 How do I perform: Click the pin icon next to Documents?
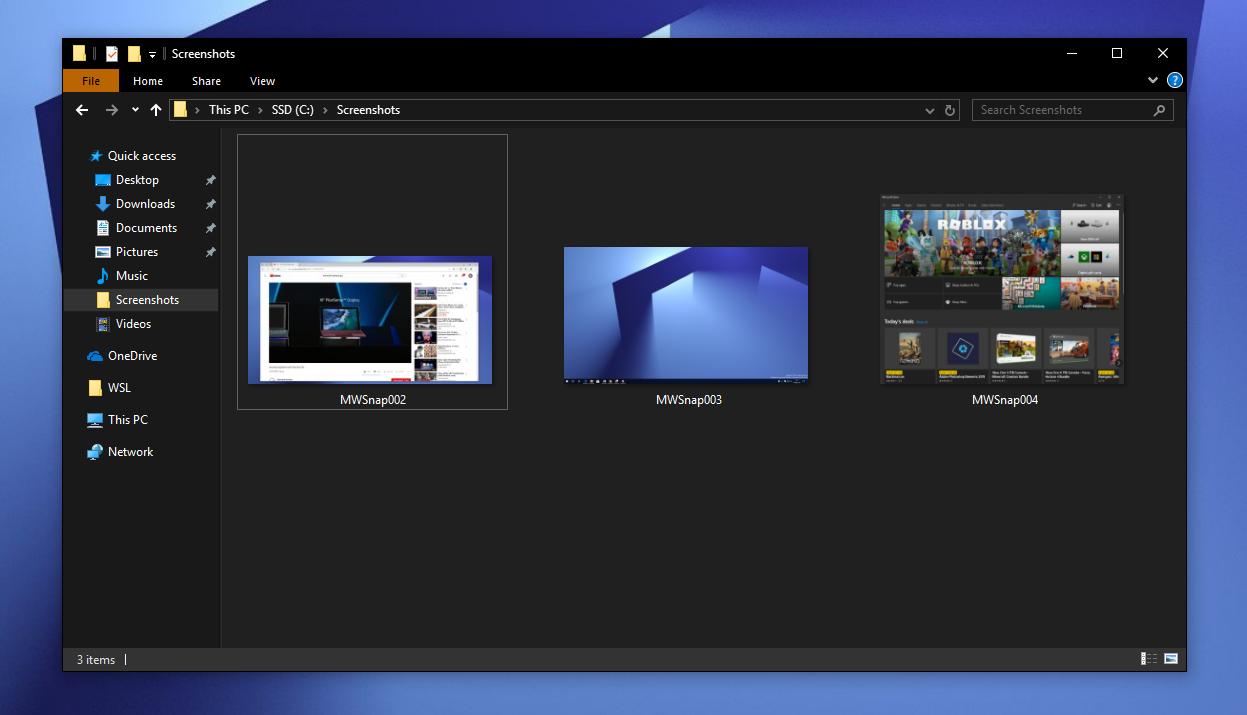point(210,228)
